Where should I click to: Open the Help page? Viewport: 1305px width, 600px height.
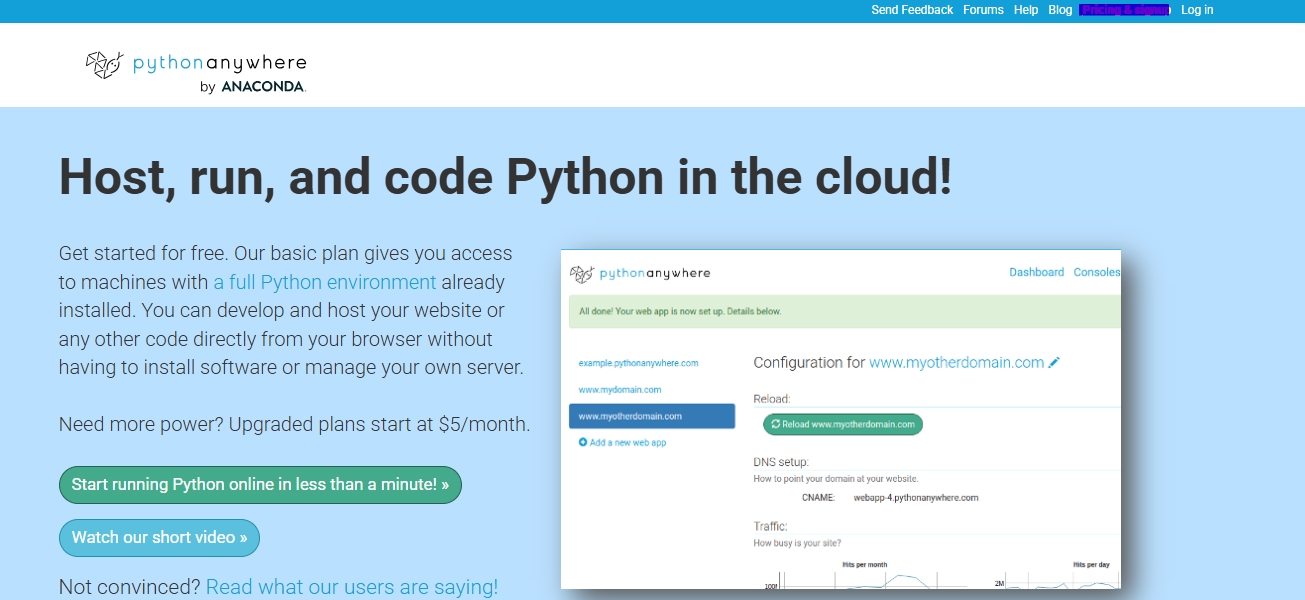tap(1026, 10)
